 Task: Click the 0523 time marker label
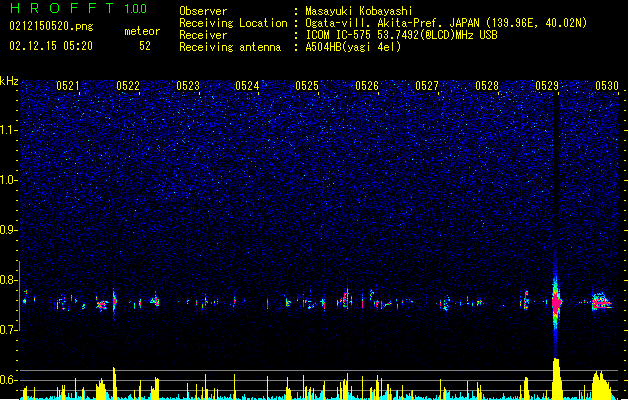pos(188,86)
